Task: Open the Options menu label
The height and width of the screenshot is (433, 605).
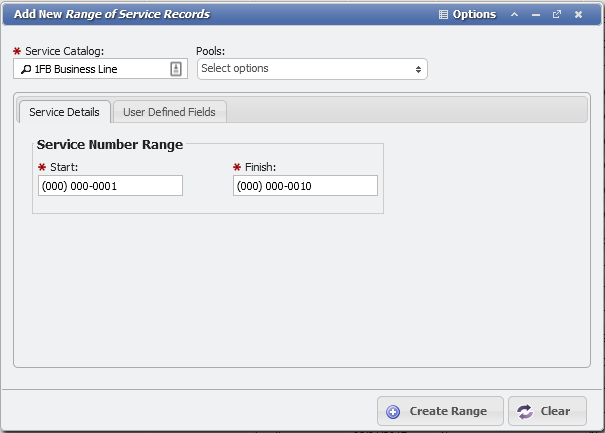Action: 474,15
